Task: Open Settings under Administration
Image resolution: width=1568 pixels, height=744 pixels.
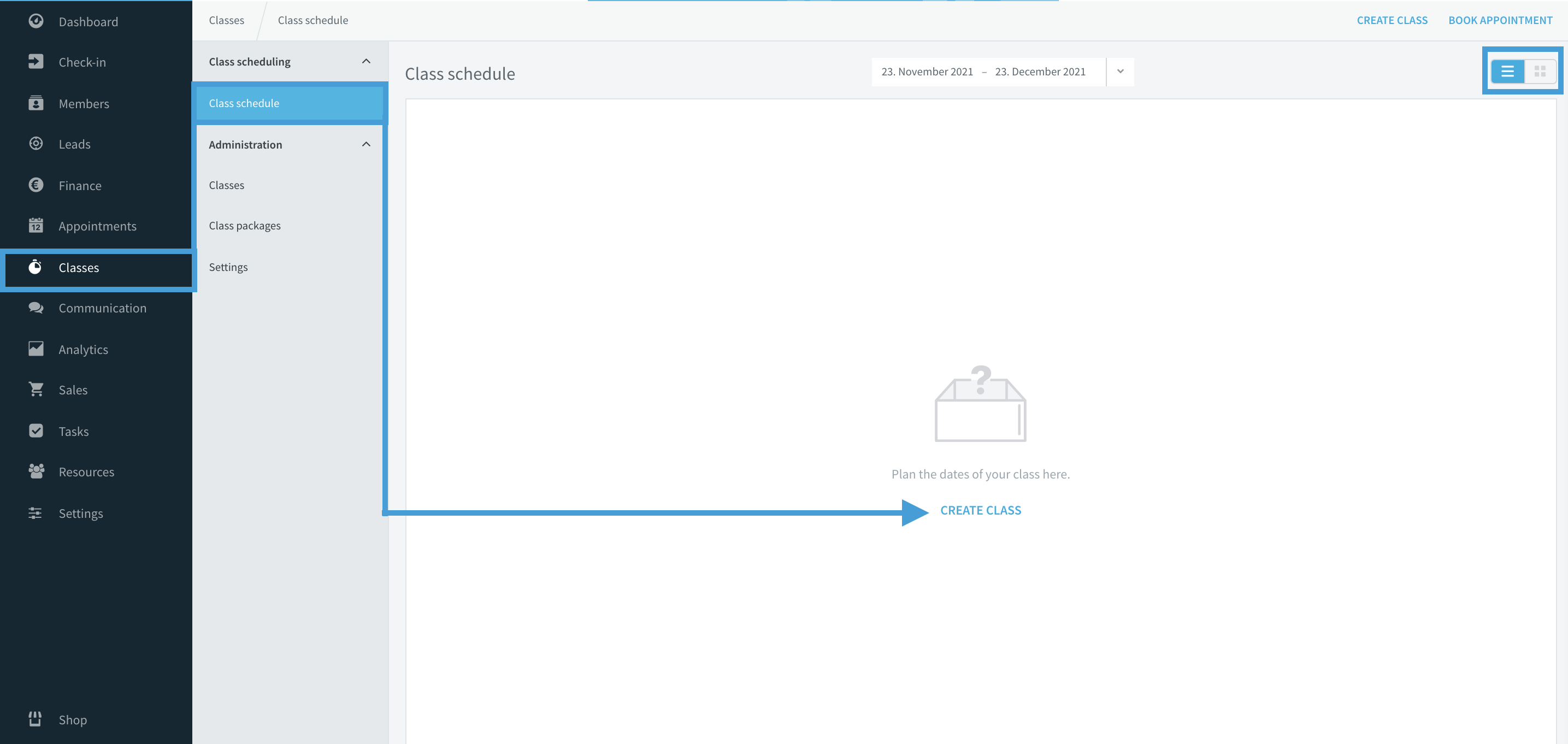Action: (228, 267)
